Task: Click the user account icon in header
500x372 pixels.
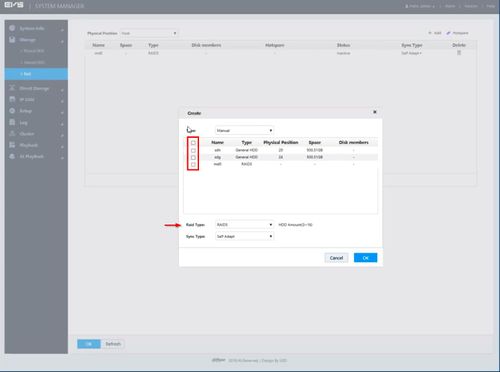Action: tap(407, 6)
